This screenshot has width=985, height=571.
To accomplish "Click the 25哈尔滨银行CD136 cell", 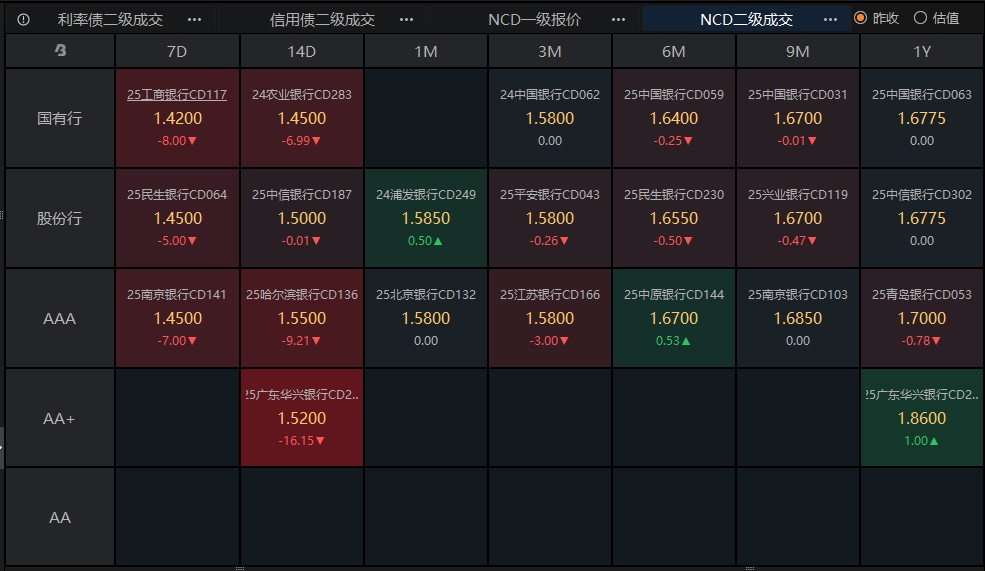I will [x=302, y=318].
